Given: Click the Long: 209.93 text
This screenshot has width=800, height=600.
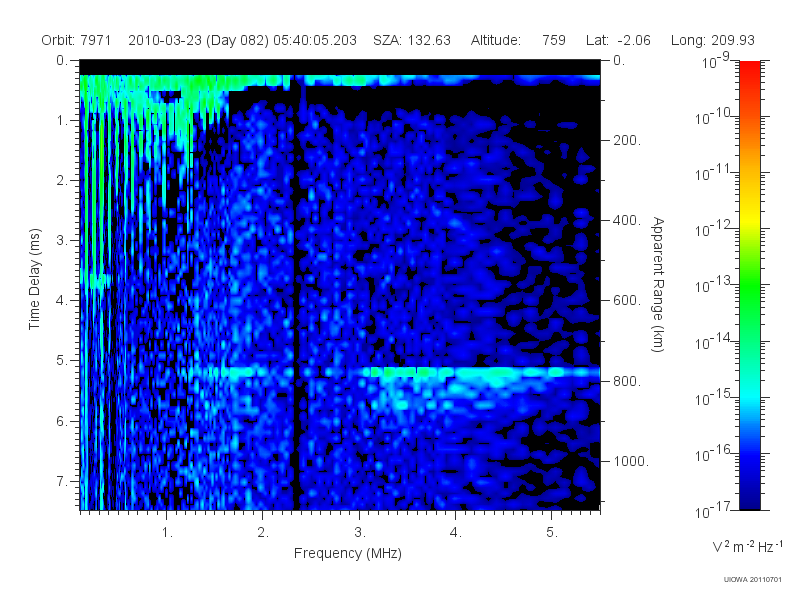Looking at the screenshot, I should pyautogui.click(x=712, y=40).
